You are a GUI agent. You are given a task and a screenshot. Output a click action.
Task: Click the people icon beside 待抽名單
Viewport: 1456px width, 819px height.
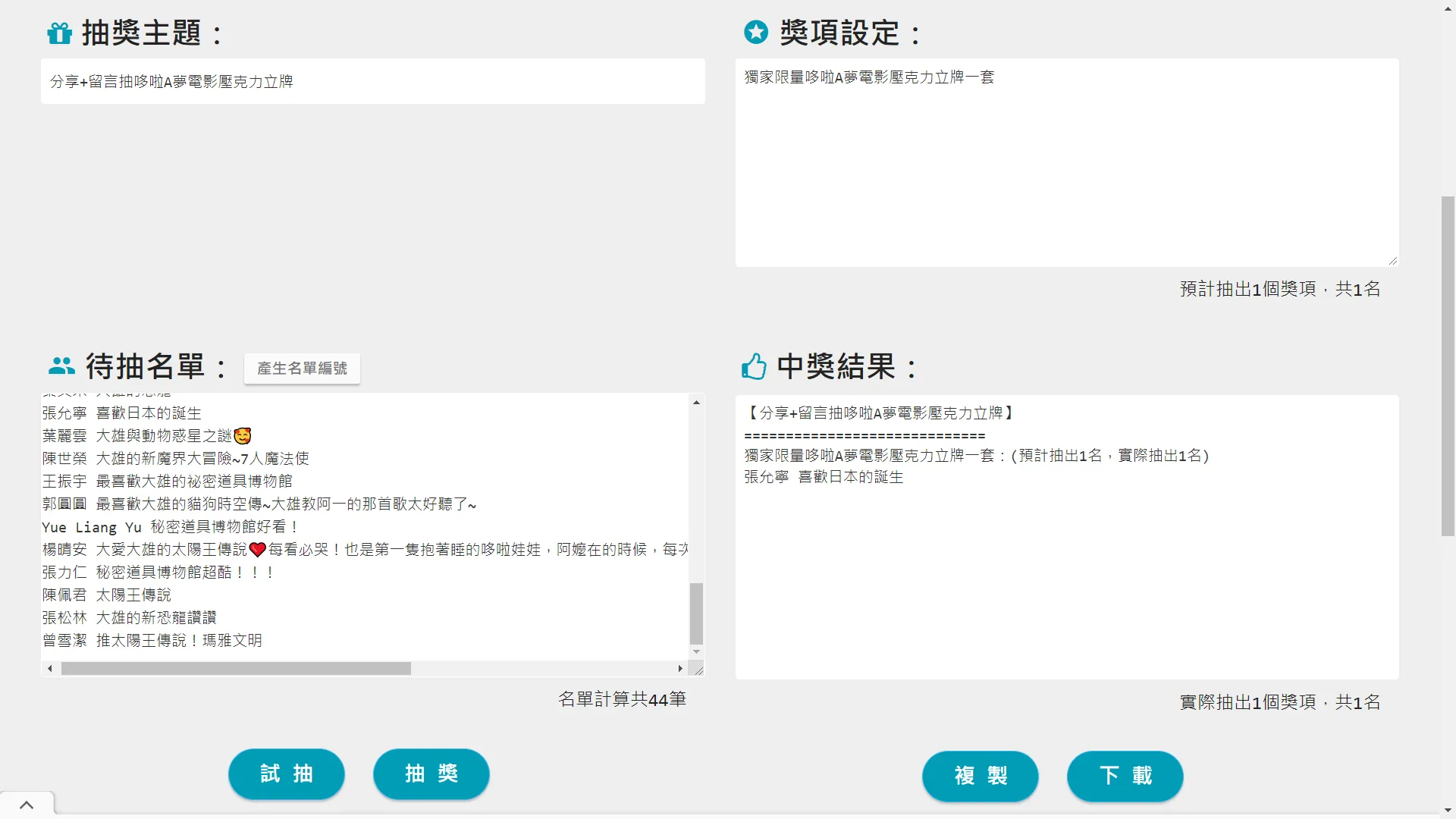pos(61,366)
